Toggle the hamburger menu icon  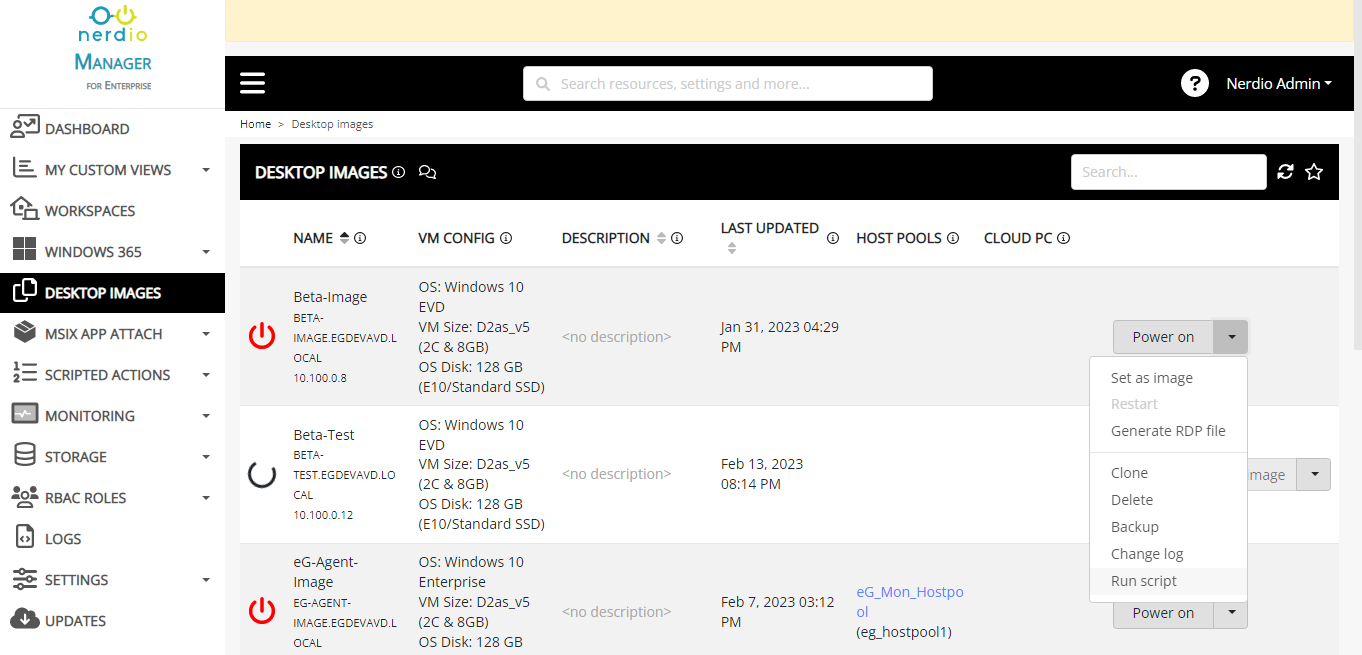[253, 83]
